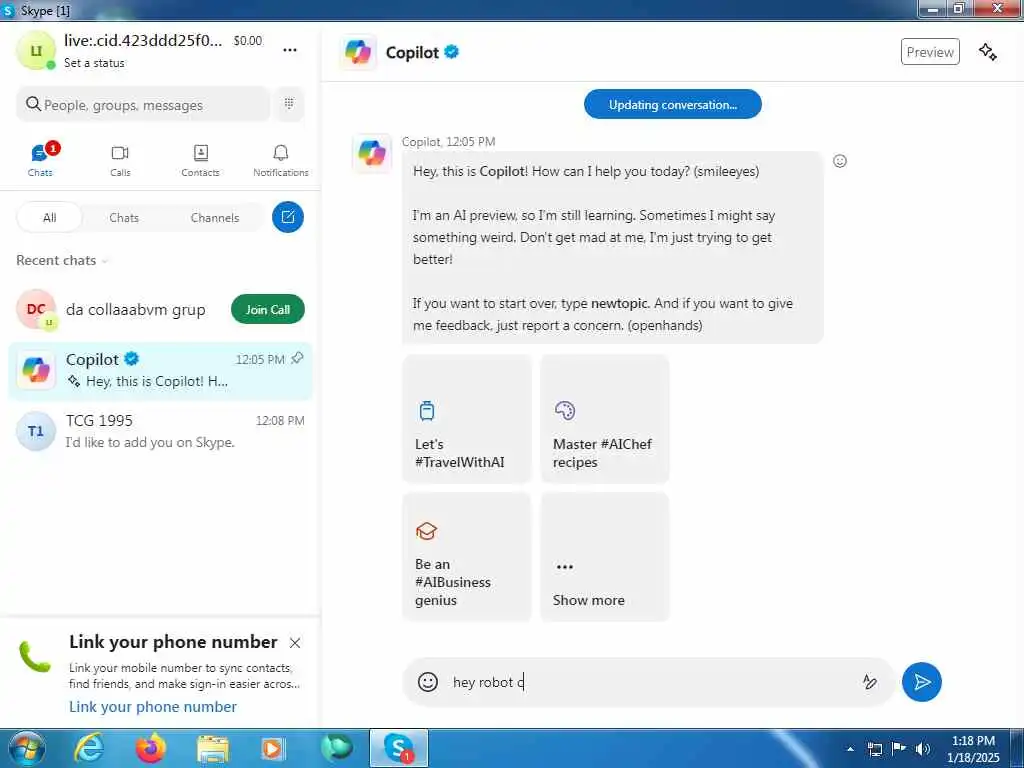Click in the message input field

click(650, 682)
